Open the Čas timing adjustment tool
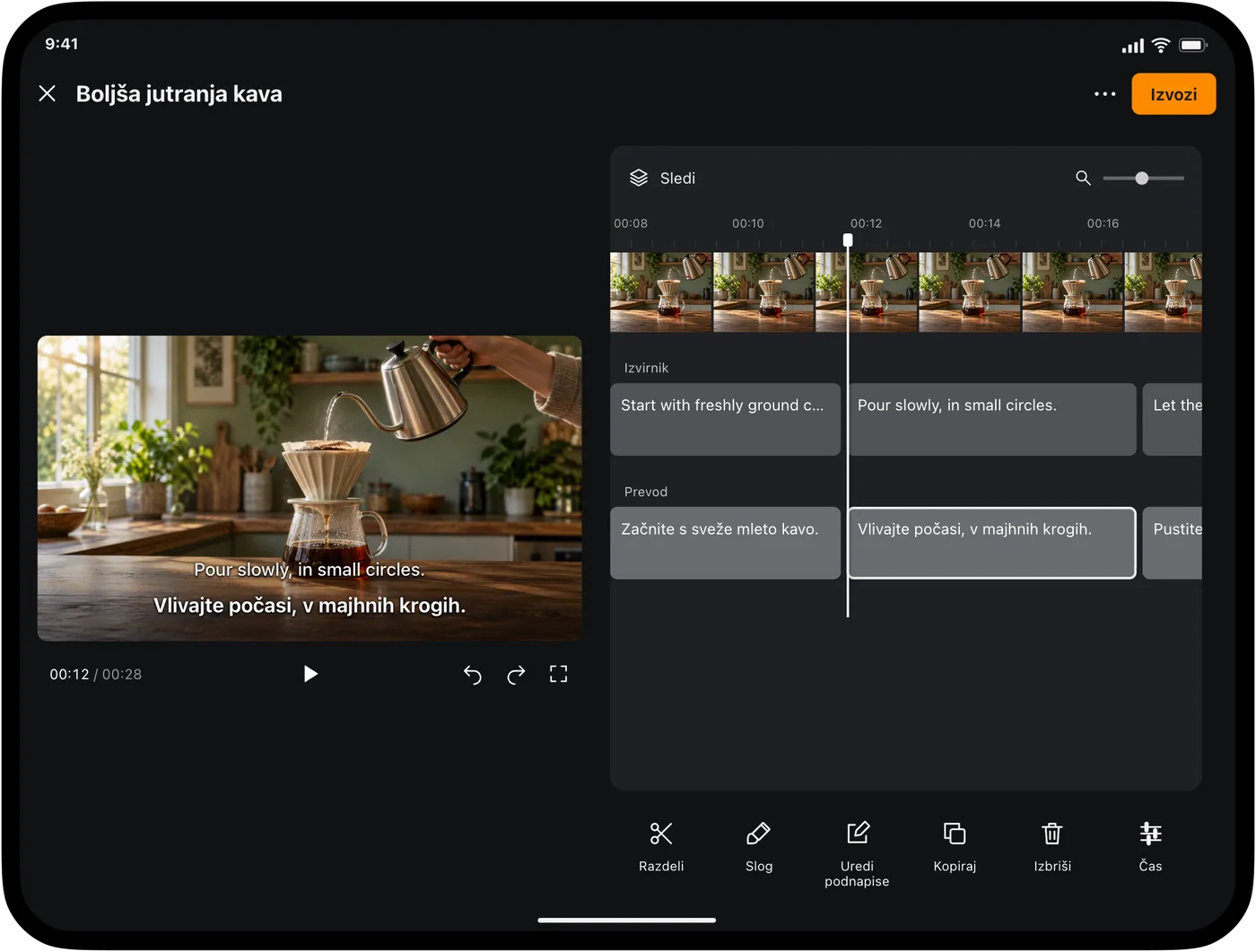The image size is (1256, 952). 1150,846
